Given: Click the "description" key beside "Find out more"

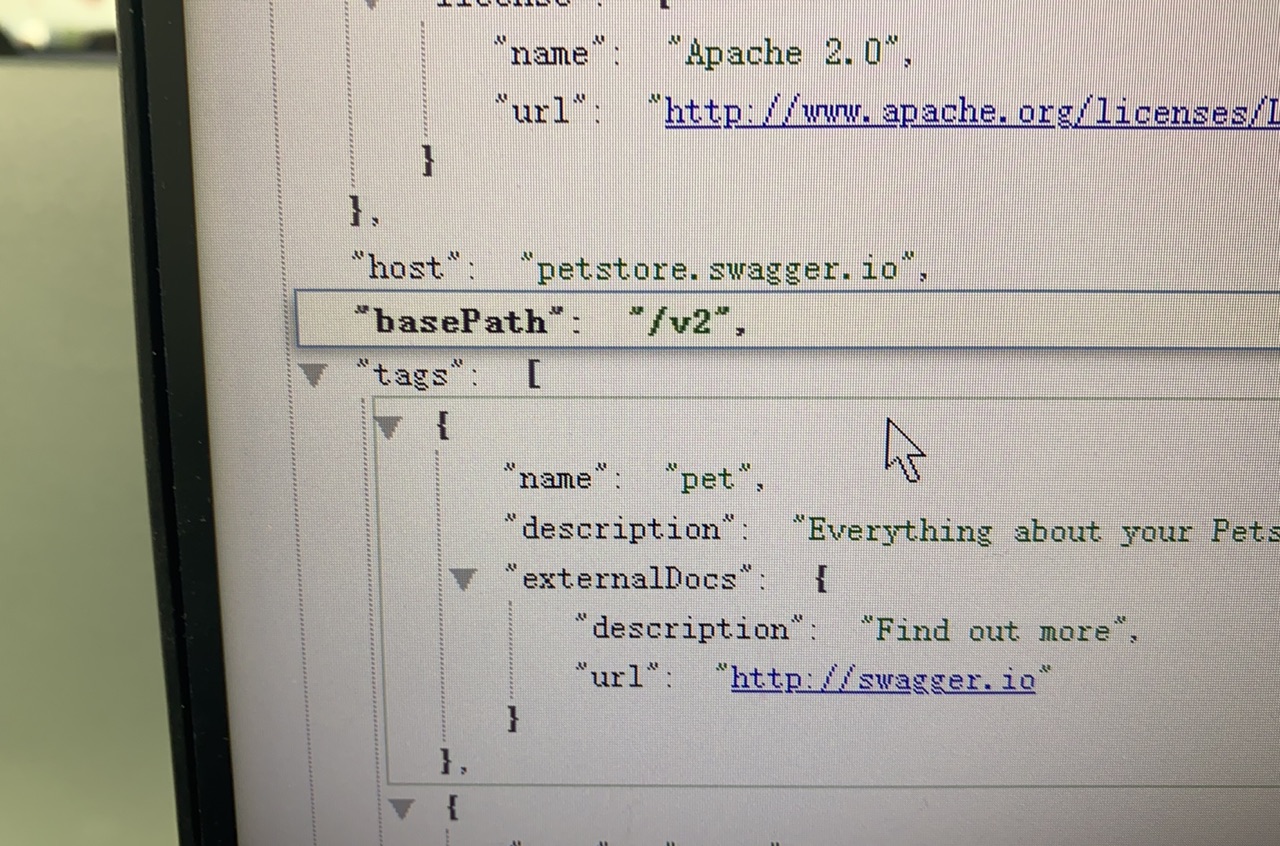Looking at the screenshot, I should 690,628.
